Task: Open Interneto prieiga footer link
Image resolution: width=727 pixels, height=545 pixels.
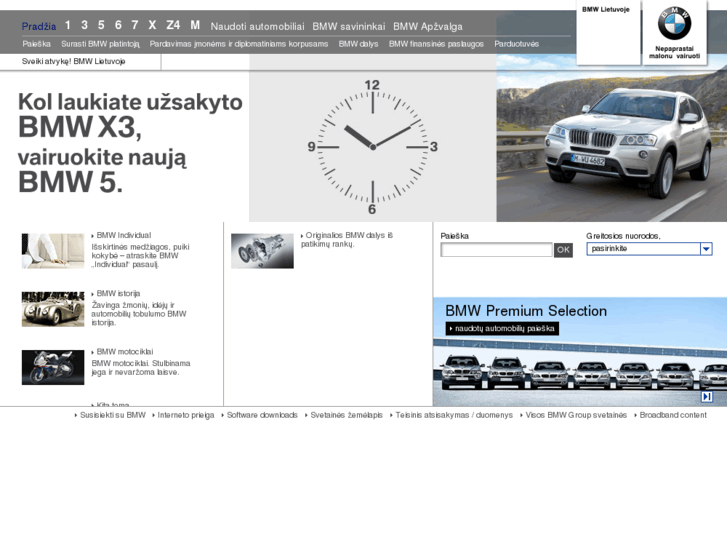Action: click(x=185, y=415)
